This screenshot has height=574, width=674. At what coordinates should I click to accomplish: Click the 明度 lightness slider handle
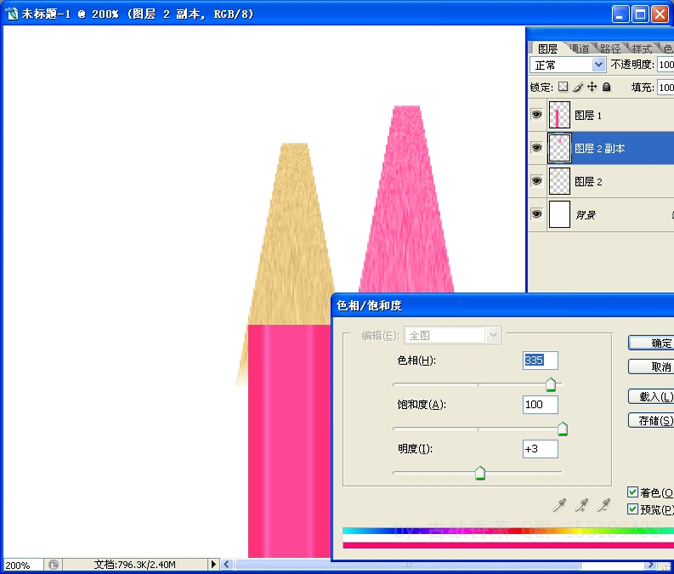click(480, 473)
